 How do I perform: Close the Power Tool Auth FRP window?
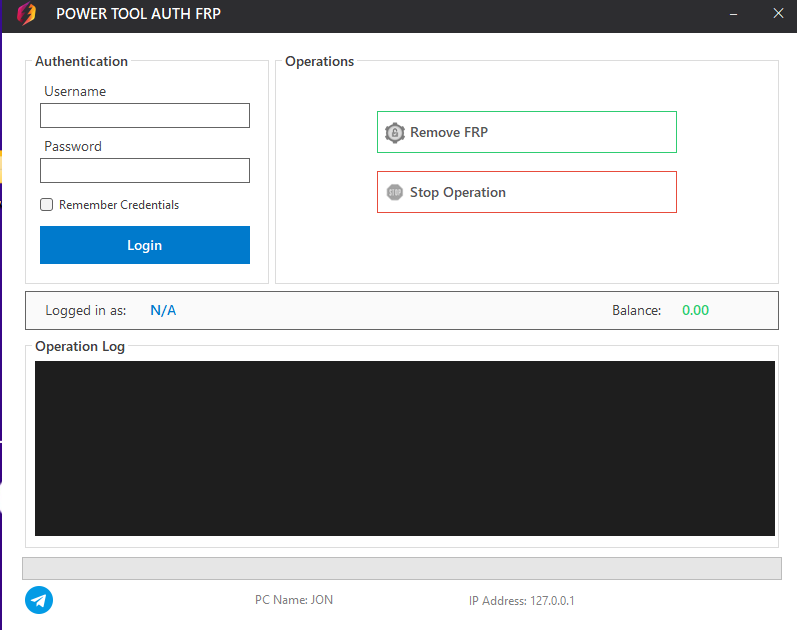point(778,15)
